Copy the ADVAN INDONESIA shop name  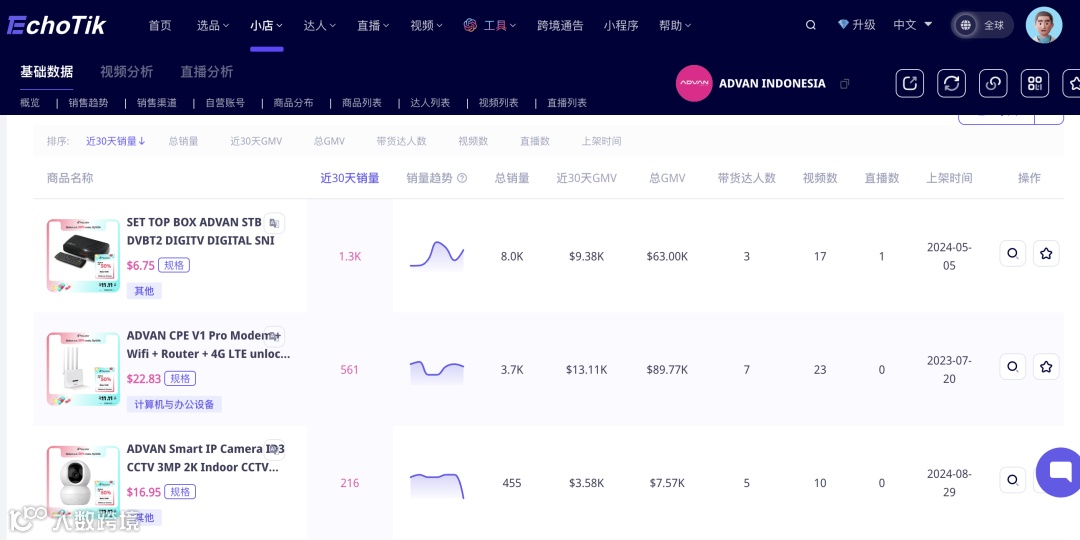click(844, 83)
